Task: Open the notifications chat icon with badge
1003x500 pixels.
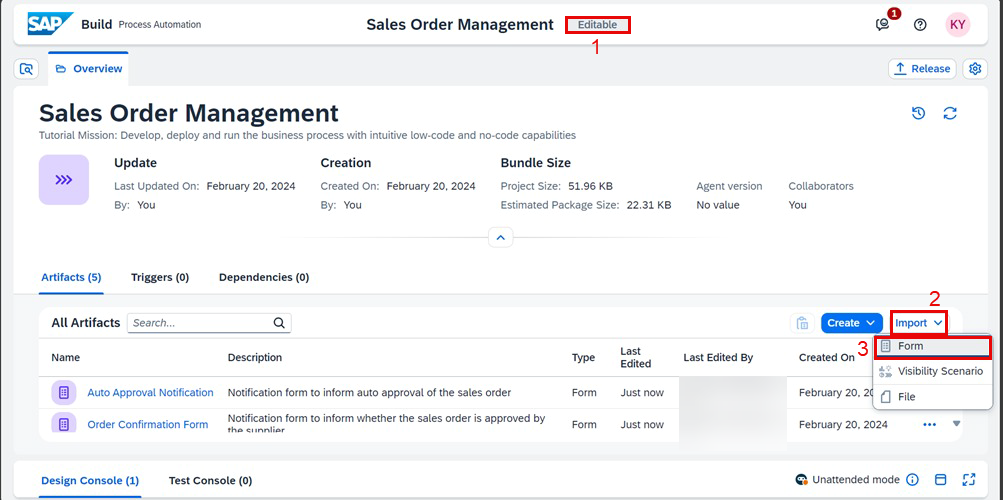Action: click(x=884, y=24)
